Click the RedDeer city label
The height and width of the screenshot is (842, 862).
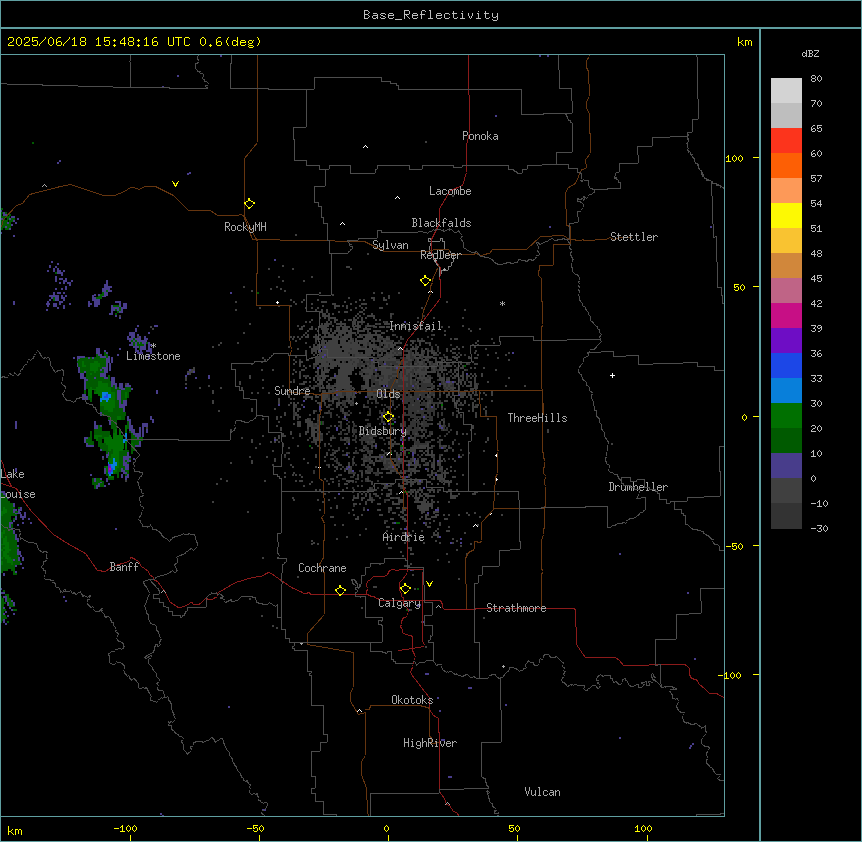[x=440, y=255]
